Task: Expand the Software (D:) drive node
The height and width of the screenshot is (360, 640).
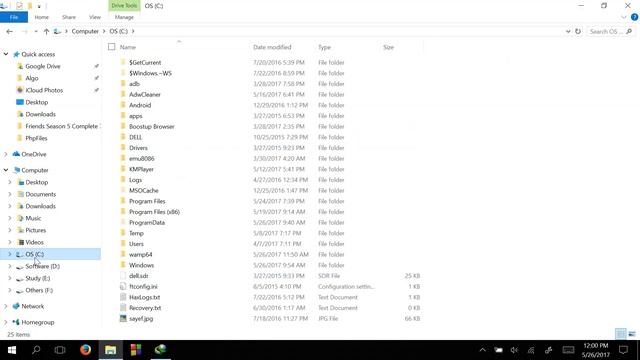Action: click(10, 266)
